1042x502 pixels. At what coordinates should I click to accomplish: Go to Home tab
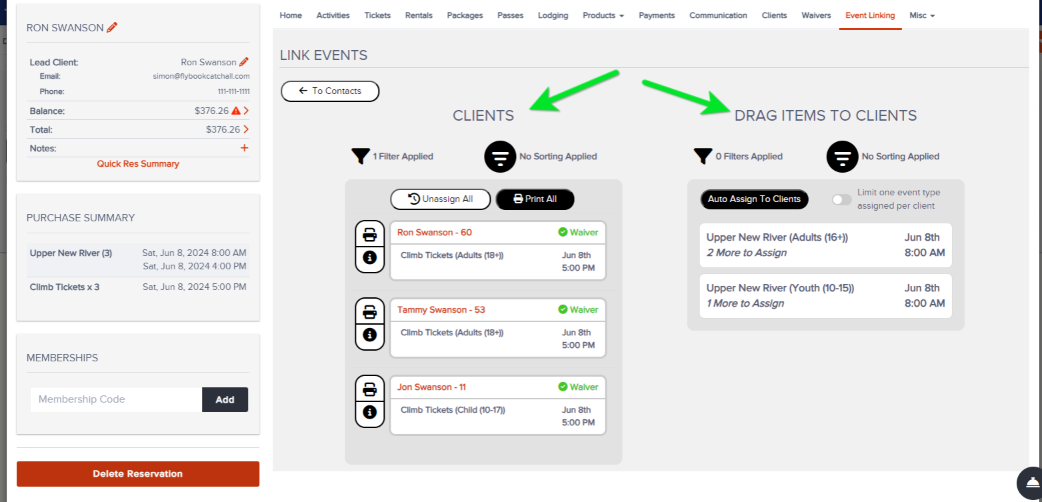pyautogui.click(x=290, y=15)
